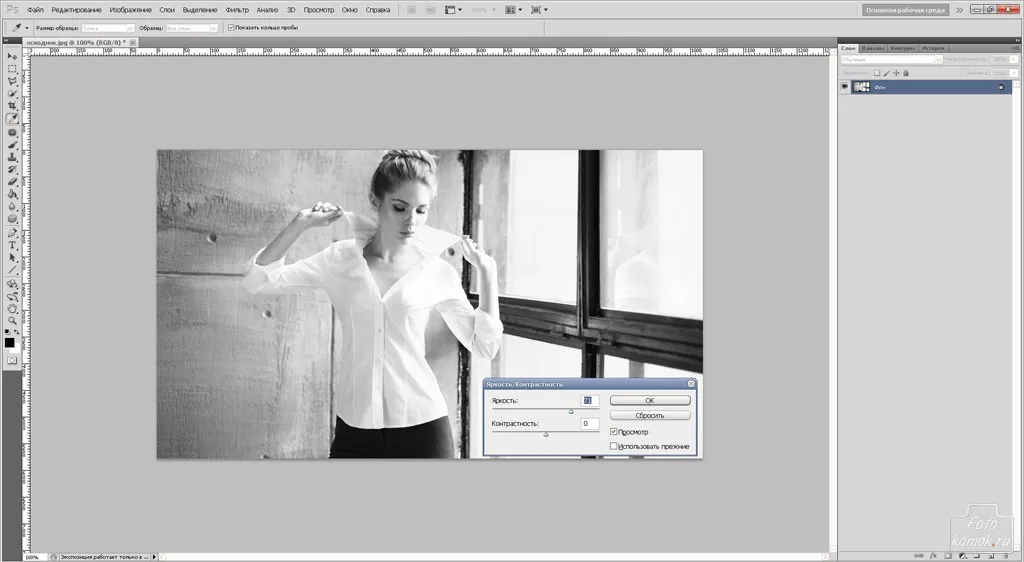Collapse the panel dock arrows
Viewport: 1024px width, 562px height.
click(x=1016, y=40)
